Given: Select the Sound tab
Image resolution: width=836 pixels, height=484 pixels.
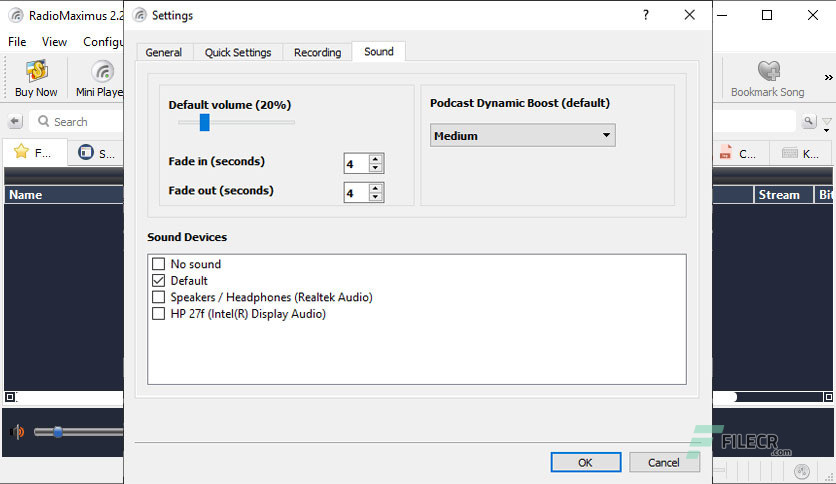Looking at the screenshot, I should coord(379,51).
